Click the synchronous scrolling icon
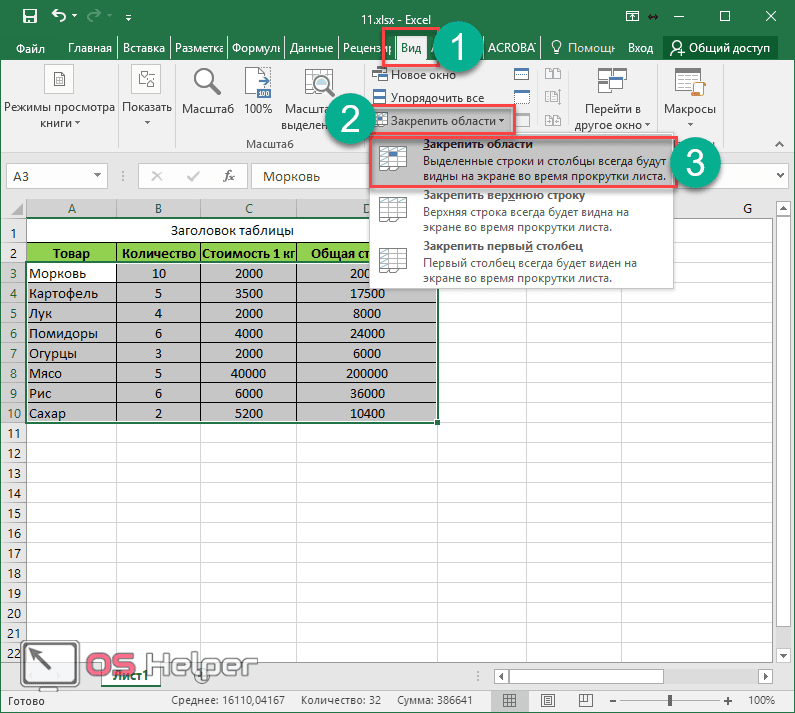This screenshot has height=713, width=795. [553, 97]
